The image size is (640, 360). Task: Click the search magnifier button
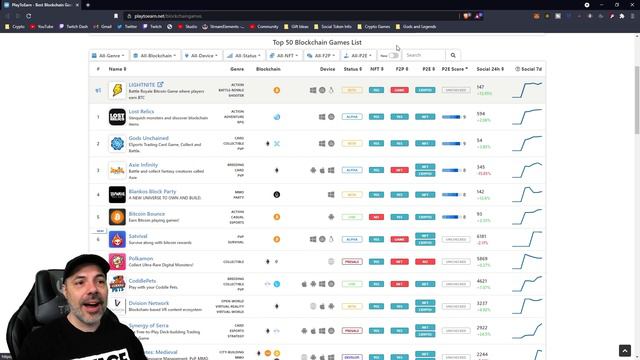click(453, 55)
